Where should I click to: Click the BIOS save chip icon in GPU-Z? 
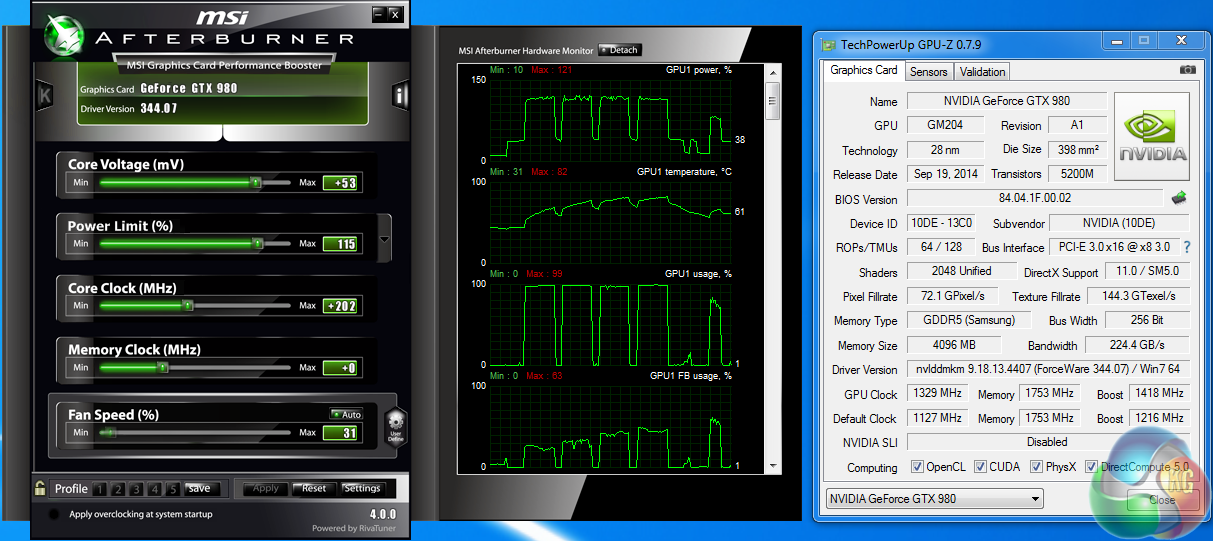(1179, 198)
